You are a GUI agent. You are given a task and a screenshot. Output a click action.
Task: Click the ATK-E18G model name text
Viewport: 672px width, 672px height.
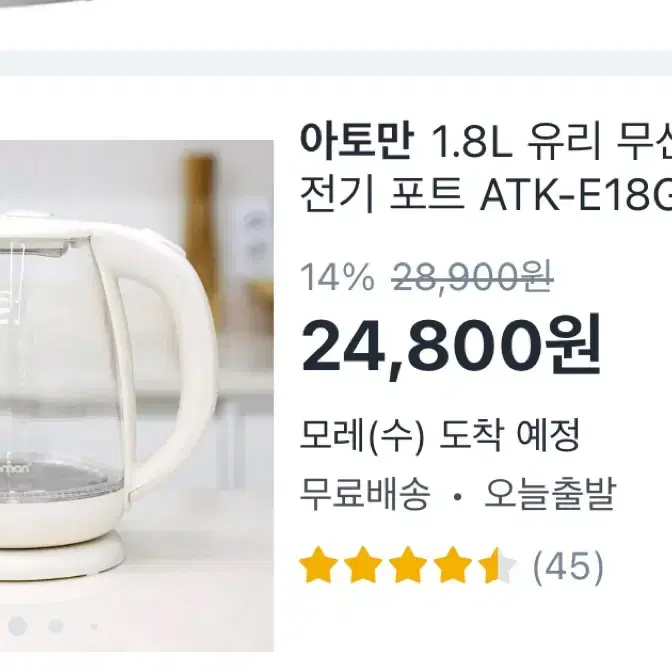[x=576, y=198]
